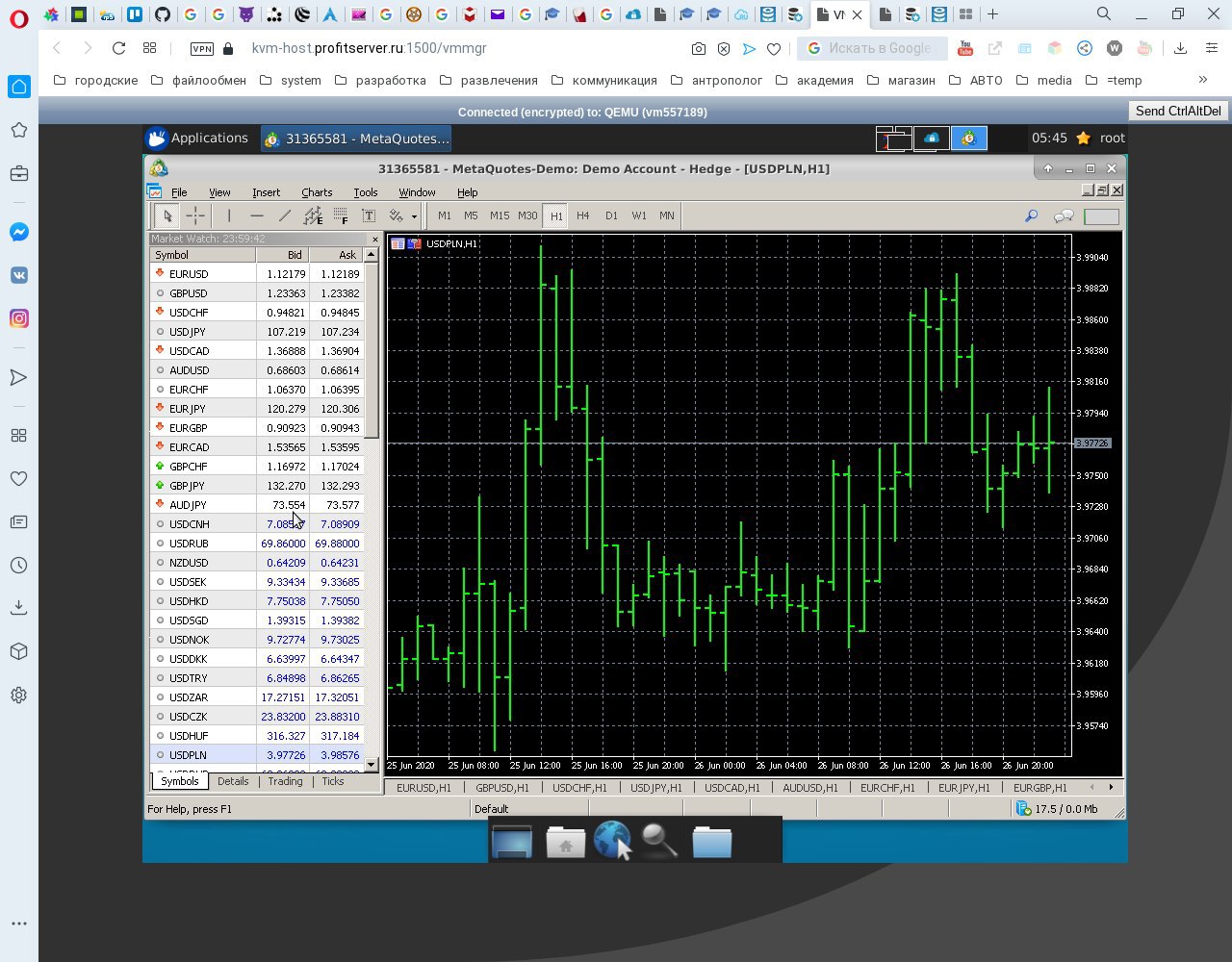The image size is (1232, 962).
Task: Open the EURUSD,H1 chart tab
Action: (x=423, y=788)
